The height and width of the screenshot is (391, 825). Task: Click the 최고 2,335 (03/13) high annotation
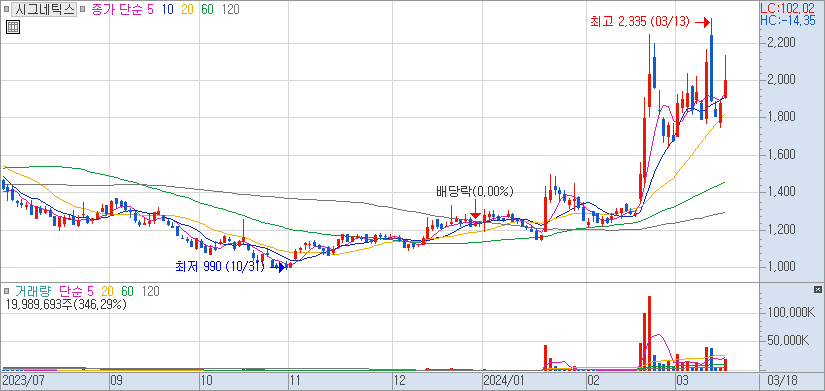(x=640, y=22)
